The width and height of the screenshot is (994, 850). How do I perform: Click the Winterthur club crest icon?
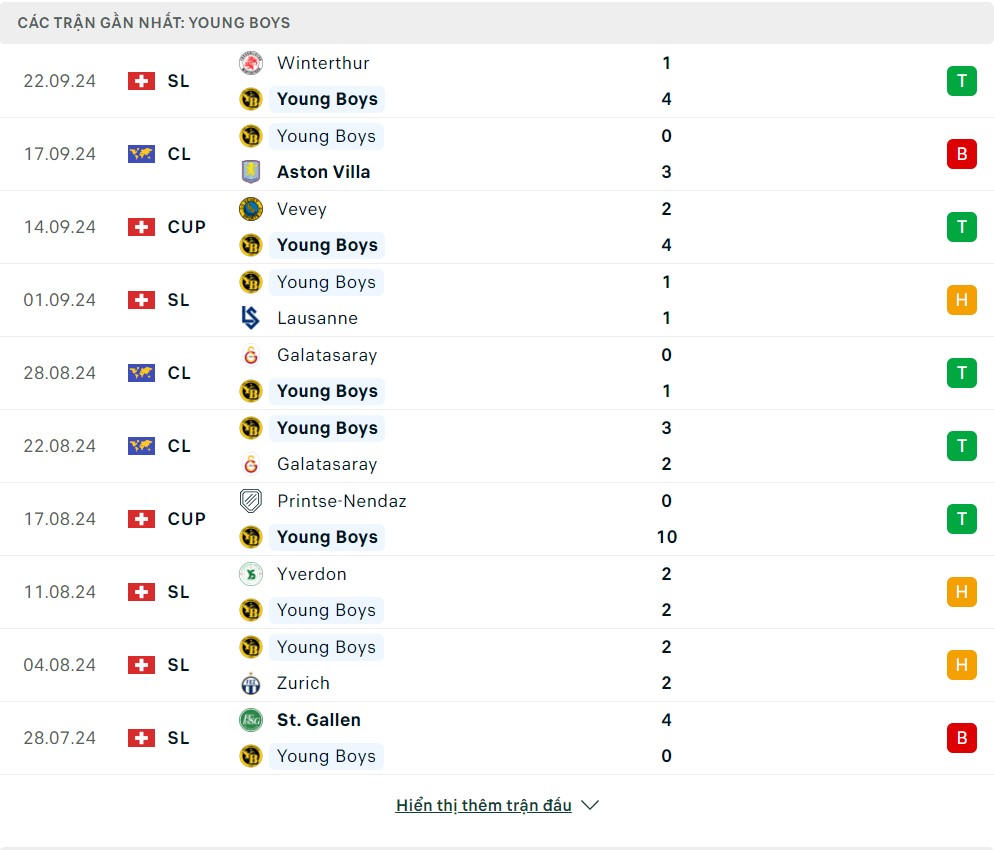click(x=251, y=63)
